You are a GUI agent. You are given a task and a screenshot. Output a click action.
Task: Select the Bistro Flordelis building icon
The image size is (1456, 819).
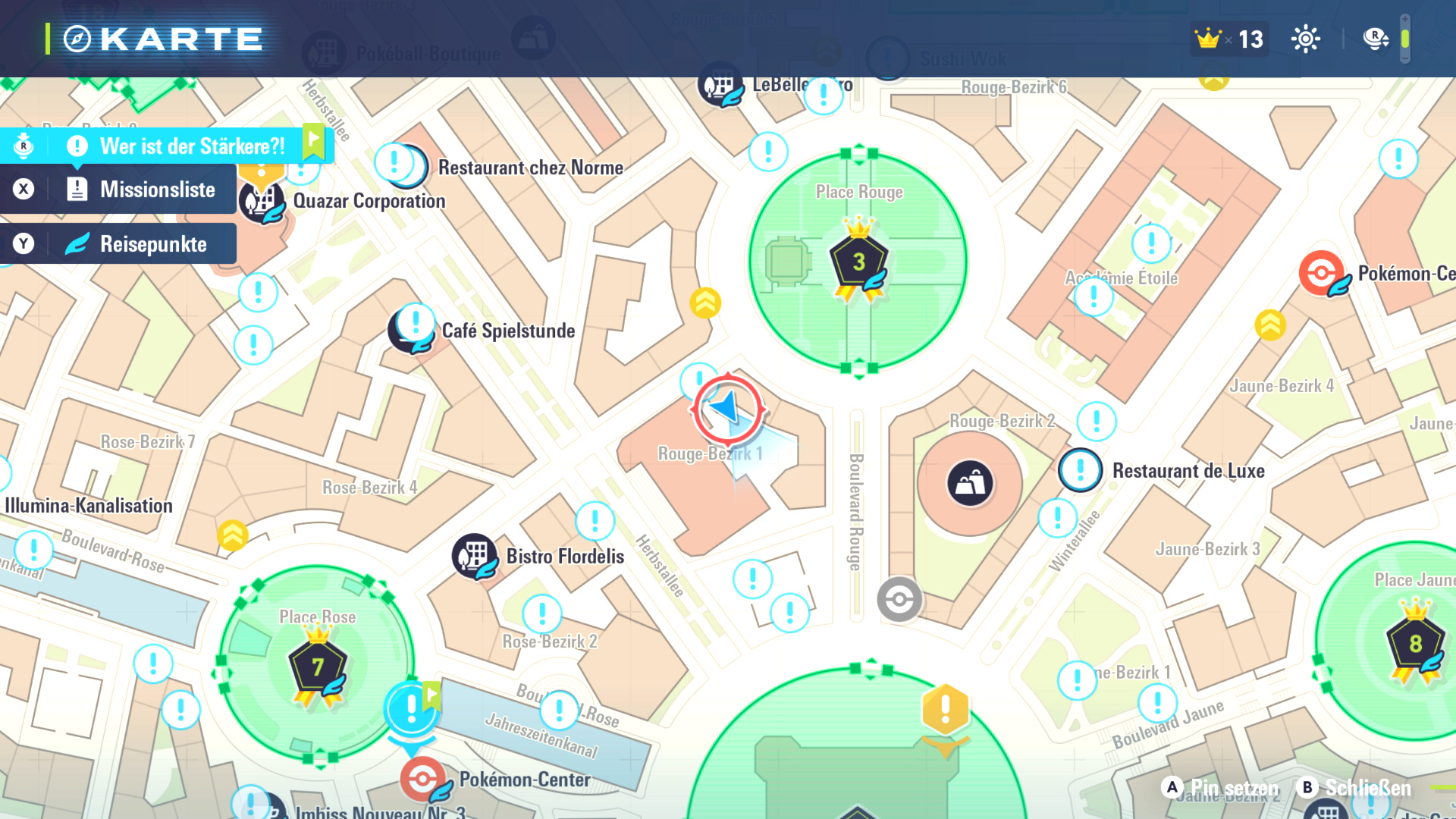(x=474, y=556)
